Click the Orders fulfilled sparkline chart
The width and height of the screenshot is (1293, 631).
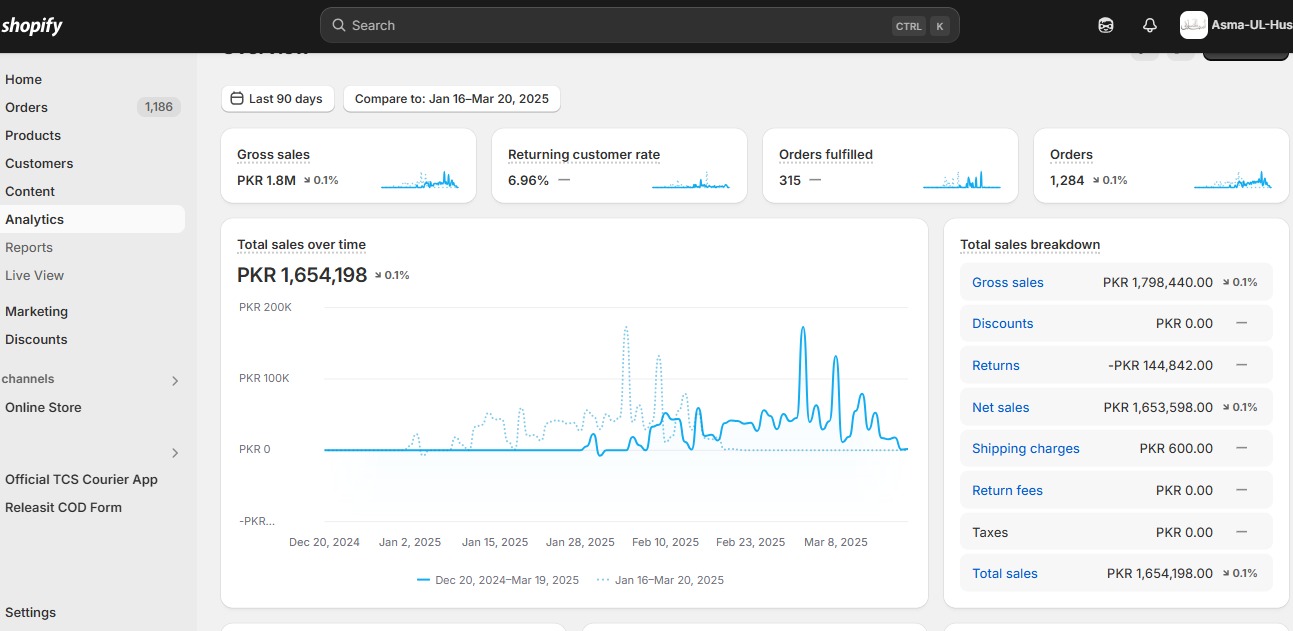tap(961, 179)
